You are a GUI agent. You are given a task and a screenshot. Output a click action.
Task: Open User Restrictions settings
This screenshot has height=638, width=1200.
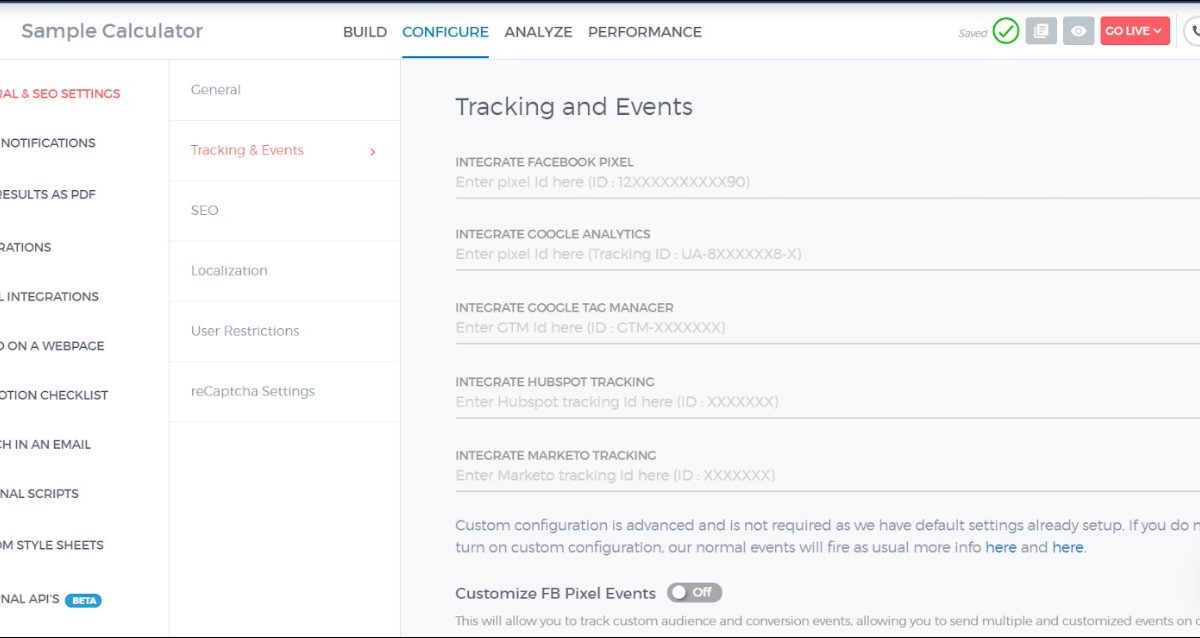[245, 331]
